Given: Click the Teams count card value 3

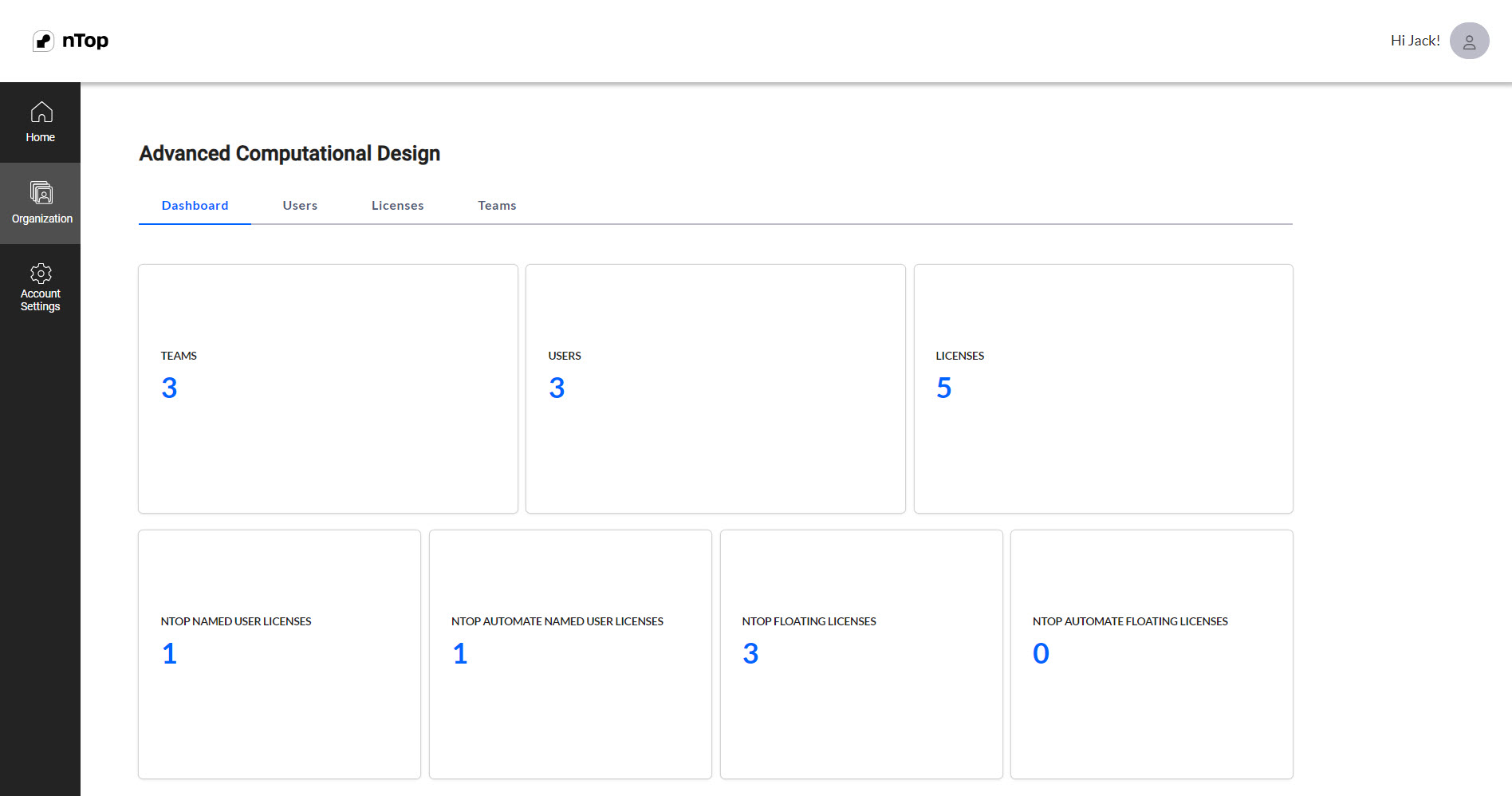Looking at the screenshot, I should click(169, 388).
